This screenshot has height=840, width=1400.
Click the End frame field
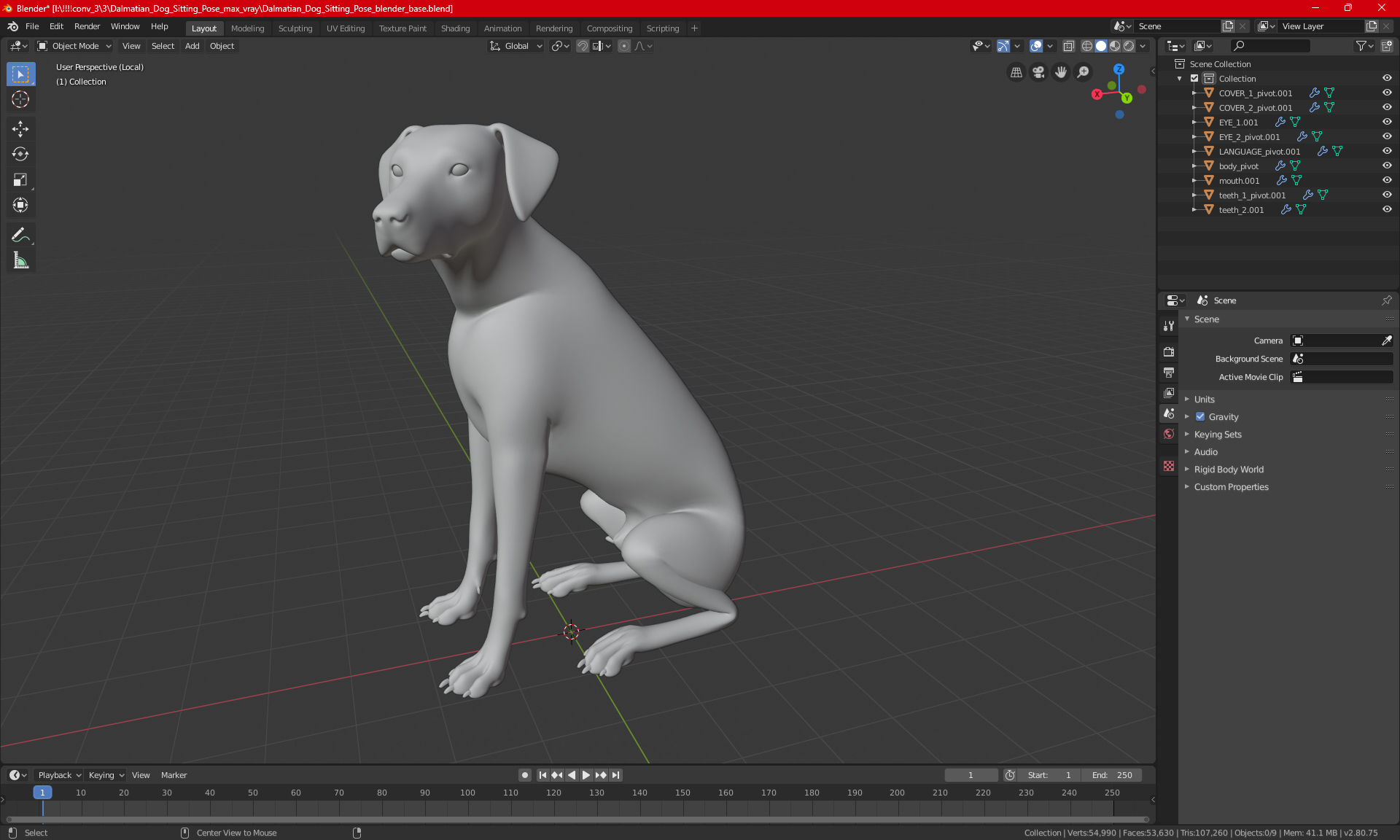[x=1112, y=775]
